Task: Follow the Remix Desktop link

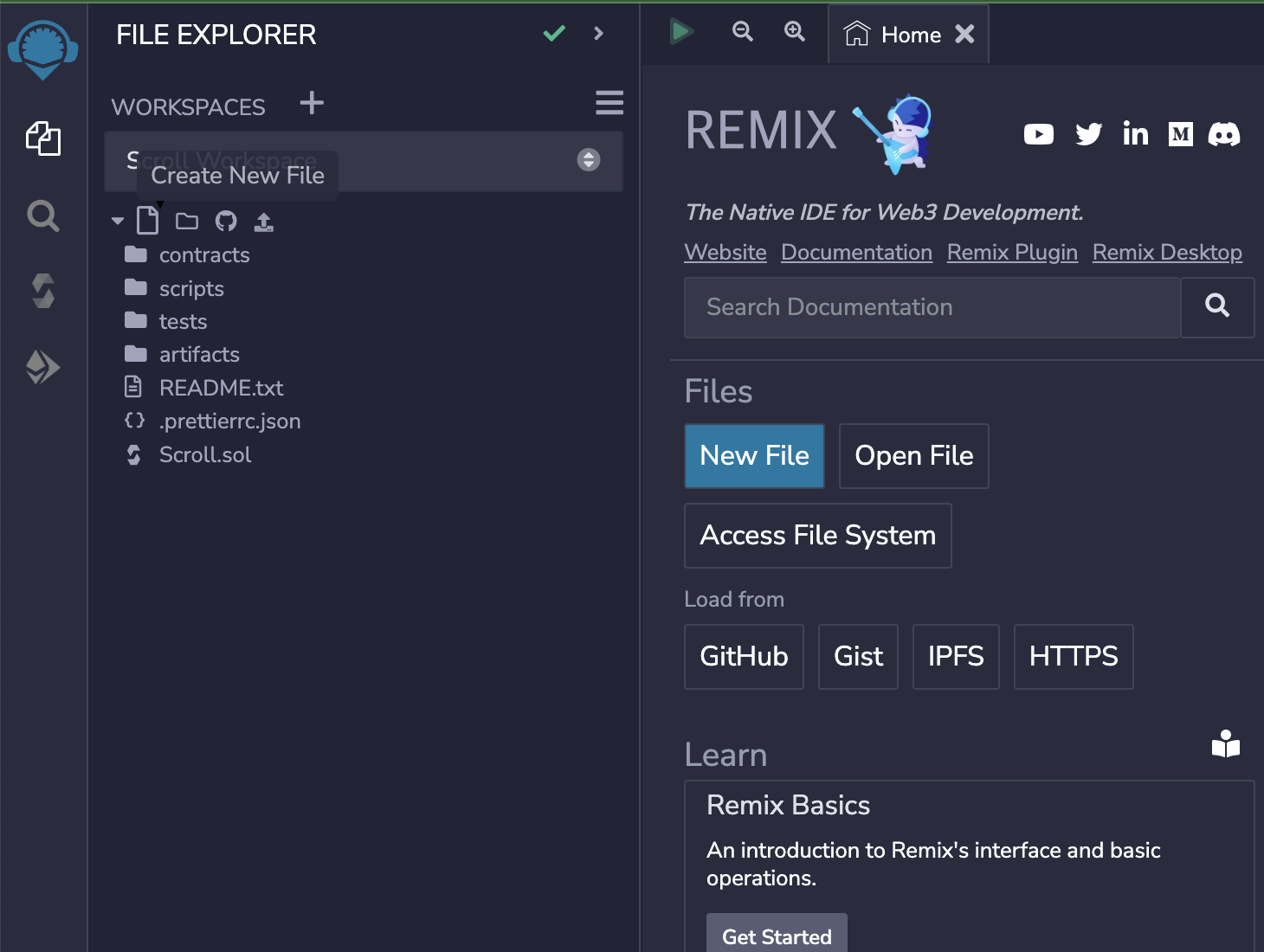Action: (1167, 253)
